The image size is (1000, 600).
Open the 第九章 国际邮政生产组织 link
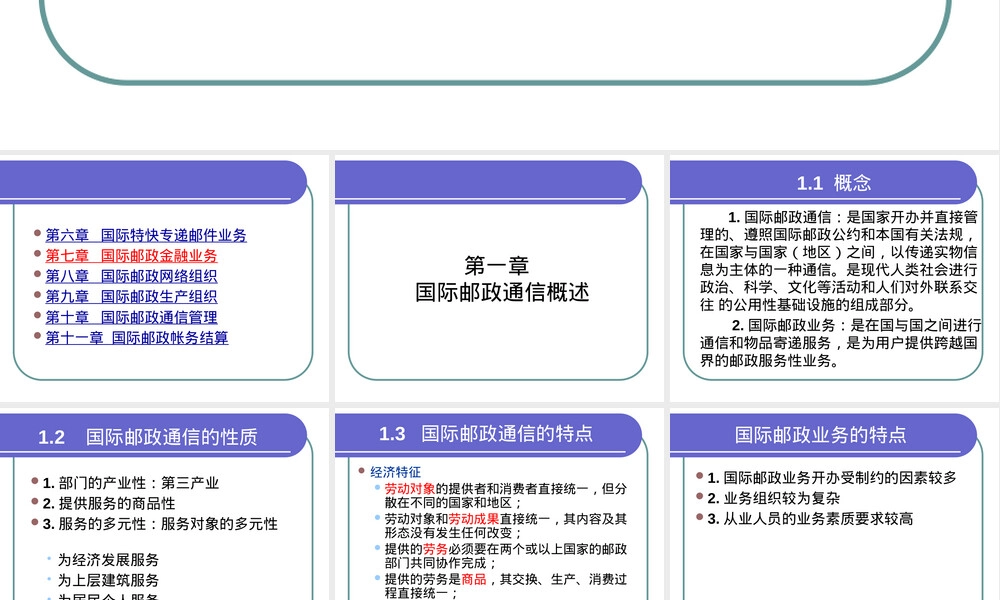131,296
